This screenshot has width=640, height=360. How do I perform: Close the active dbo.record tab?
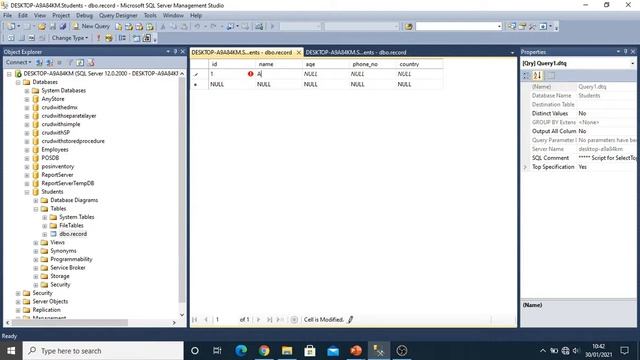click(x=299, y=53)
